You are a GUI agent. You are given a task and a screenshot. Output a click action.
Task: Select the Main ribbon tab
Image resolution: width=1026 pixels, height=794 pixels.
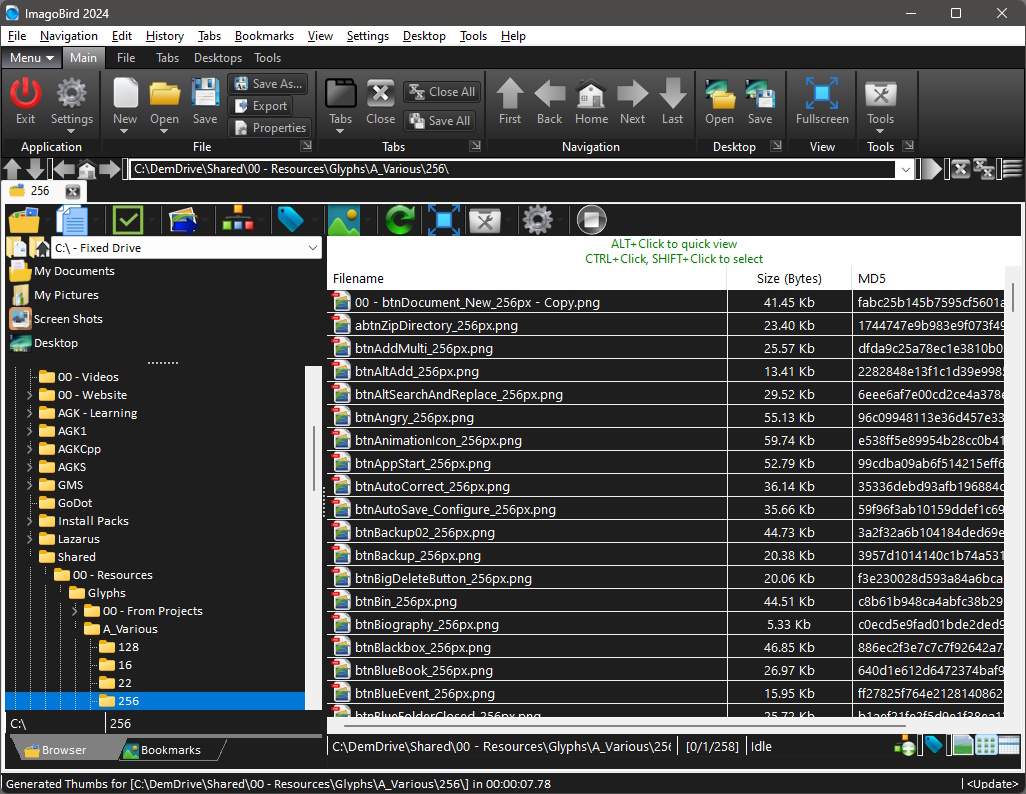click(x=83, y=58)
